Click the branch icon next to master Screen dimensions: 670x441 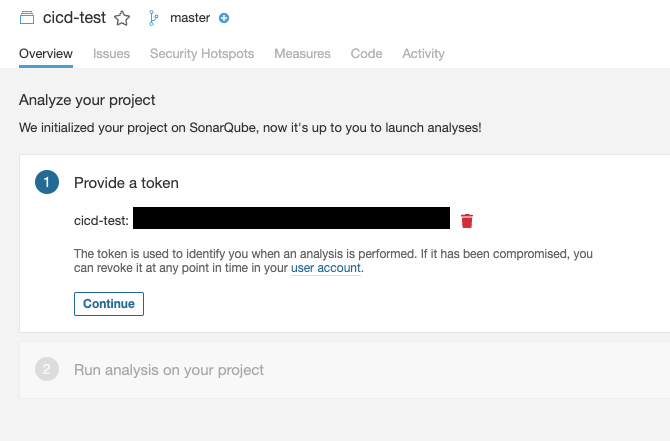tap(153, 18)
